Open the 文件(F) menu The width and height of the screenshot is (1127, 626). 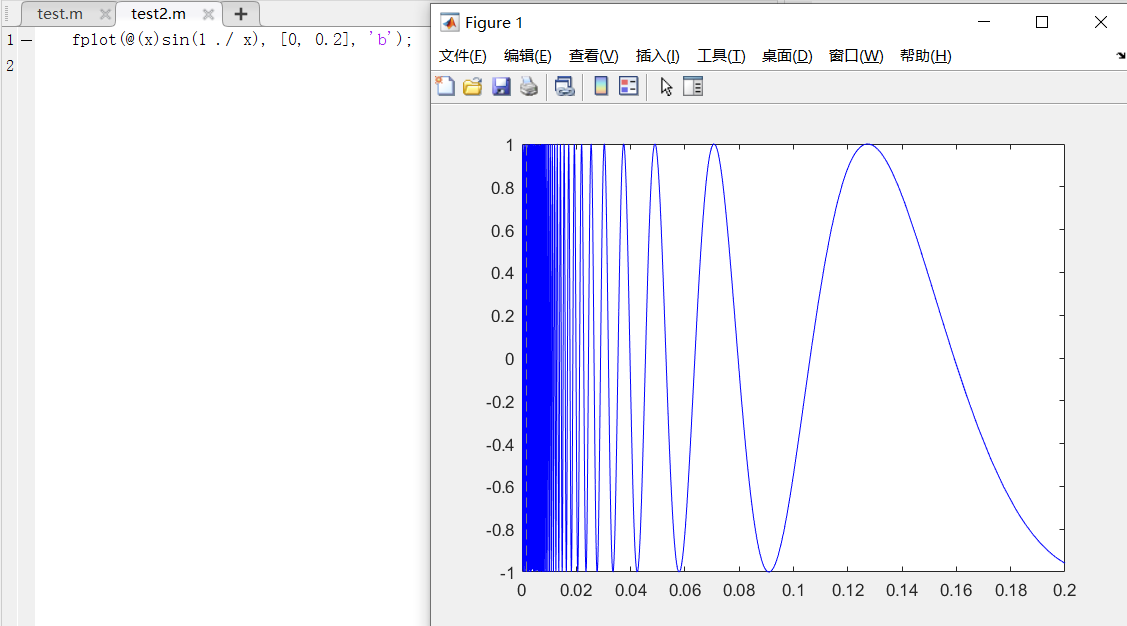(462, 56)
